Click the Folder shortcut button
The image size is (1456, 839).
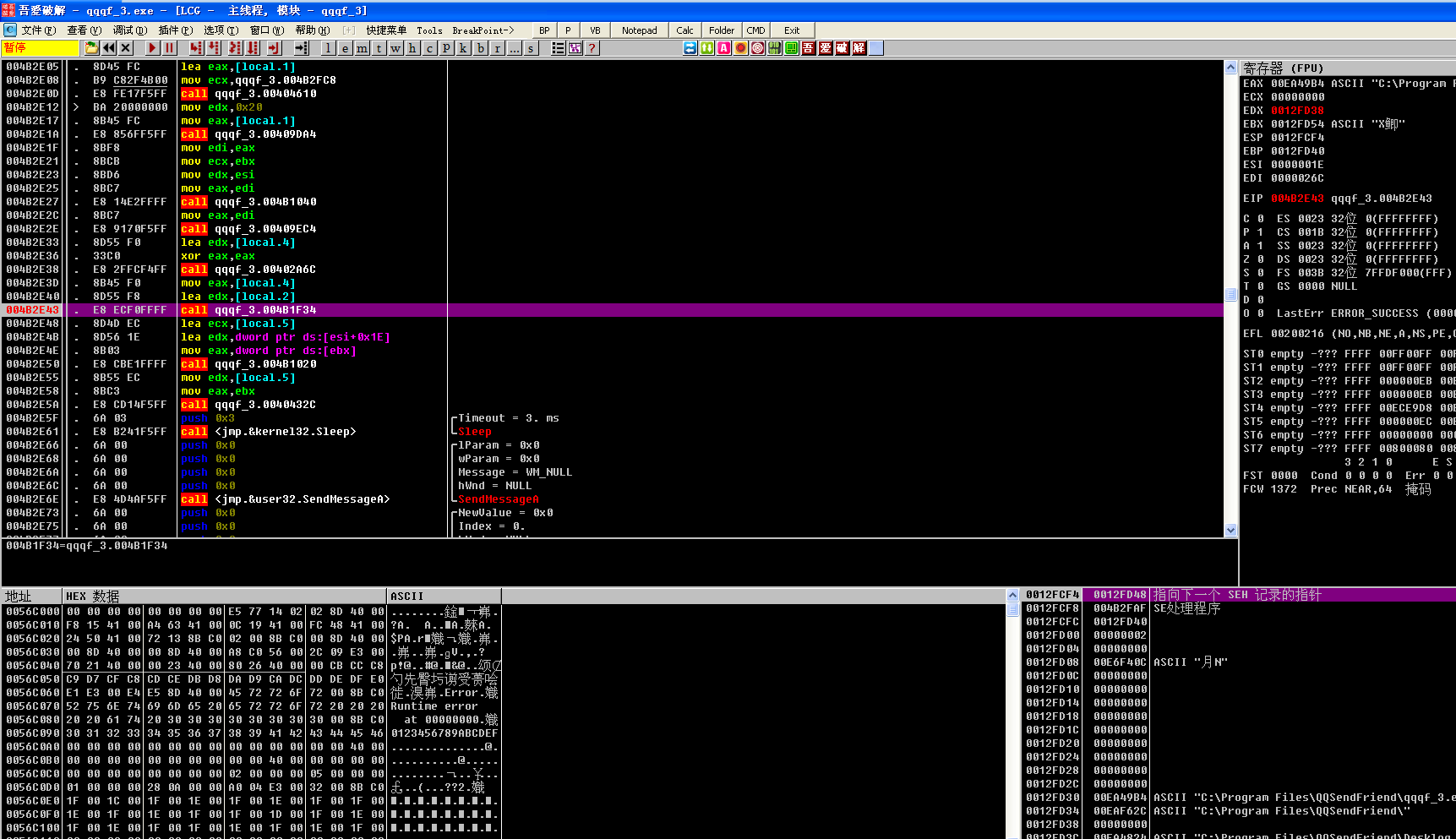click(722, 30)
